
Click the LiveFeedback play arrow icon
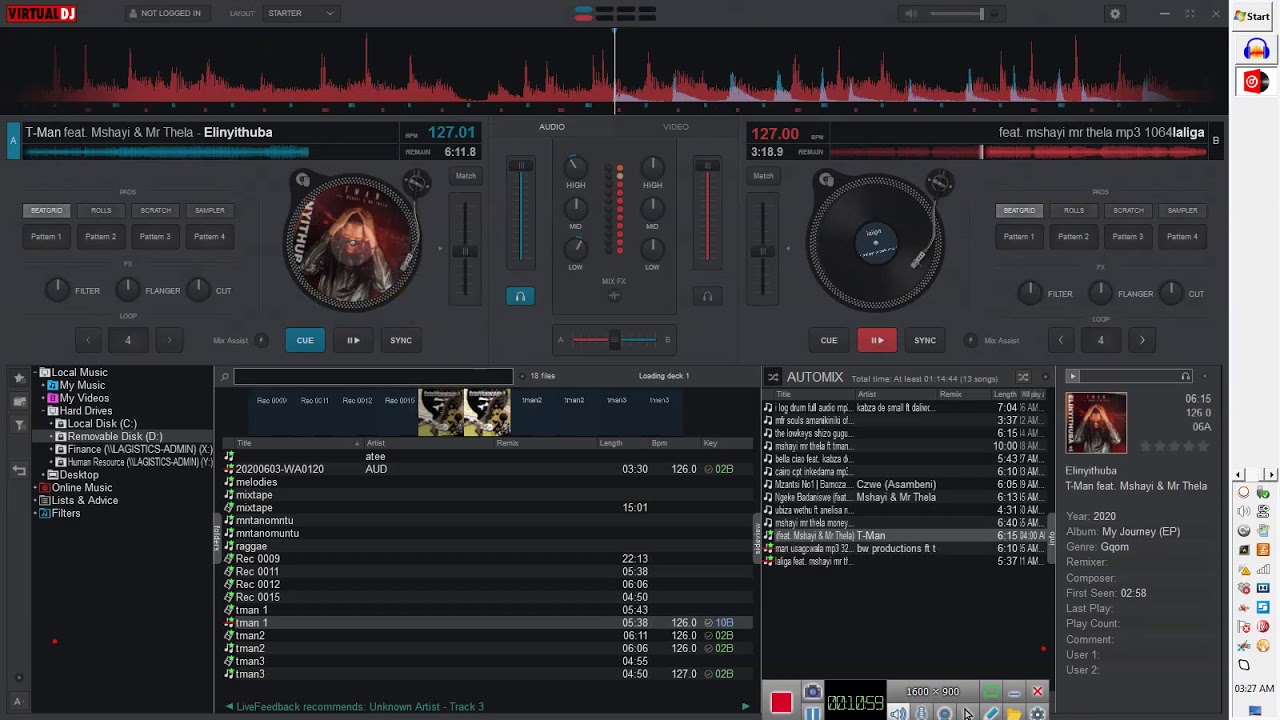click(x=745, y=707)
